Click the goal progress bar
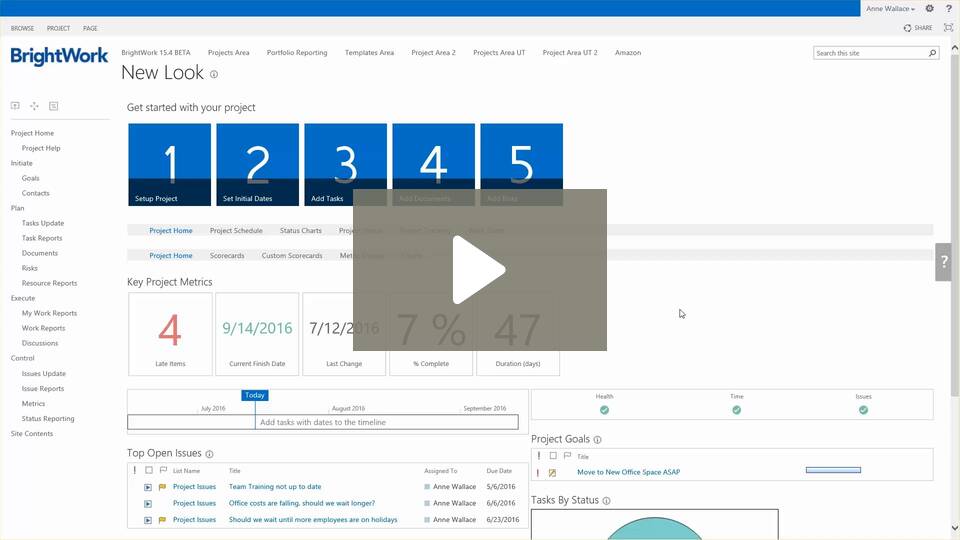The height and width of the screenshot is (540, 960). coord(833,470)
